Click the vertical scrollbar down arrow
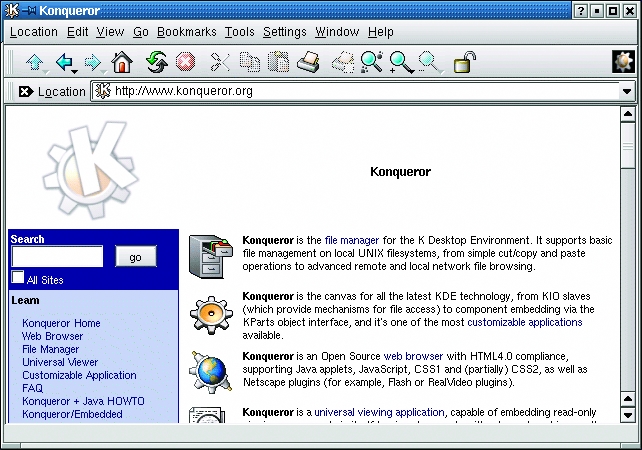Viewport: 642px width, 450px height. (627, 414)
